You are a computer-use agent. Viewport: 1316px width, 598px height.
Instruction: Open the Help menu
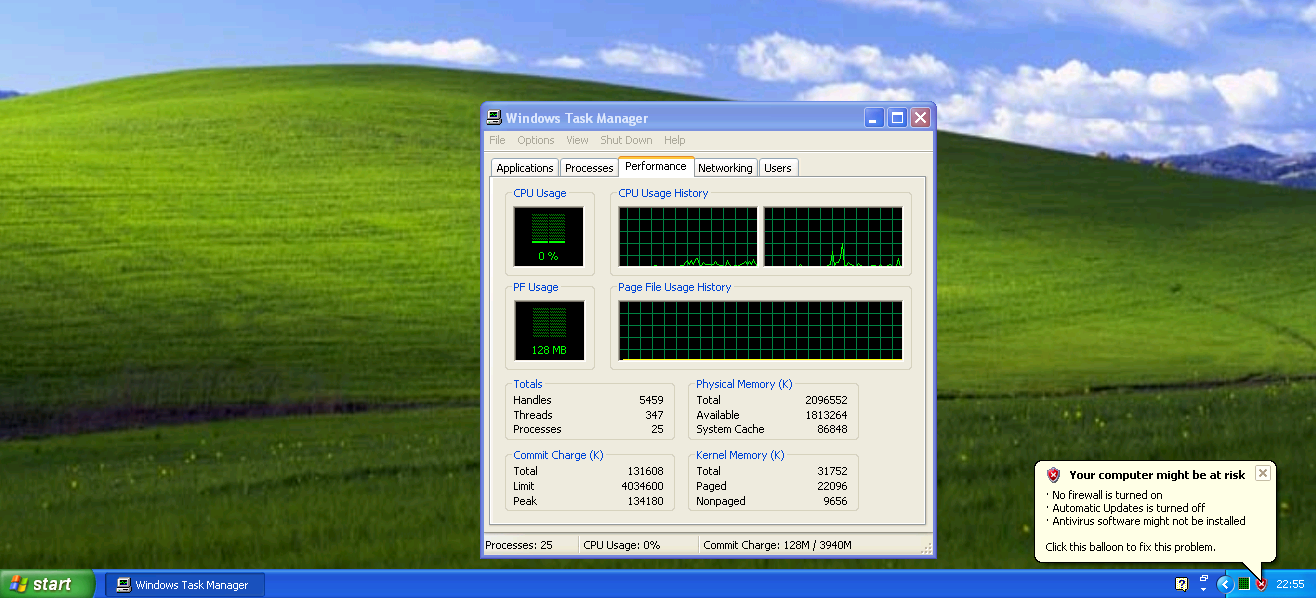(675, 140)
